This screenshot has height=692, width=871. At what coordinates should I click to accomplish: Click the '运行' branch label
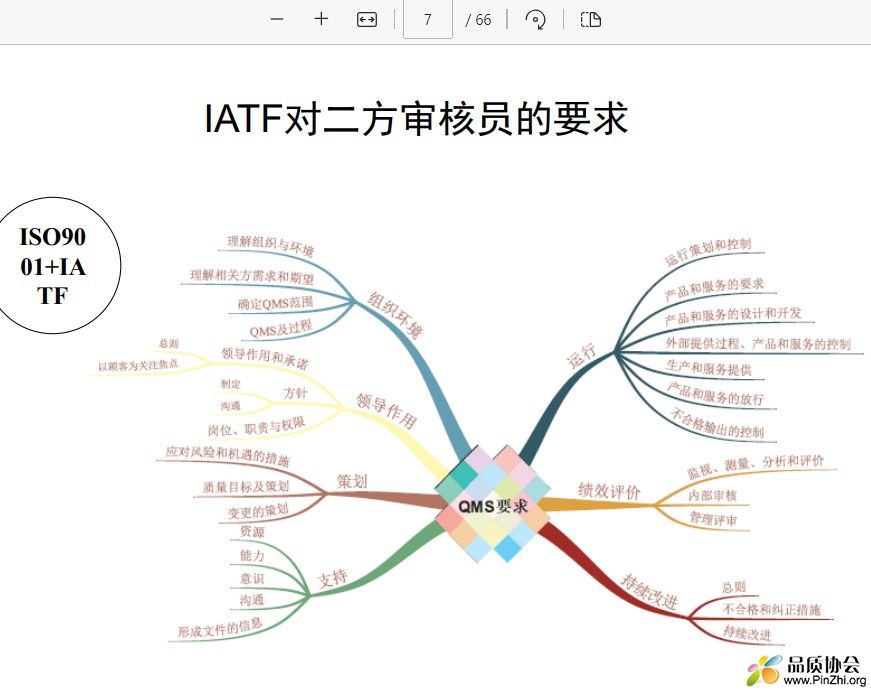pyautogui.click(x=581, y=355)
